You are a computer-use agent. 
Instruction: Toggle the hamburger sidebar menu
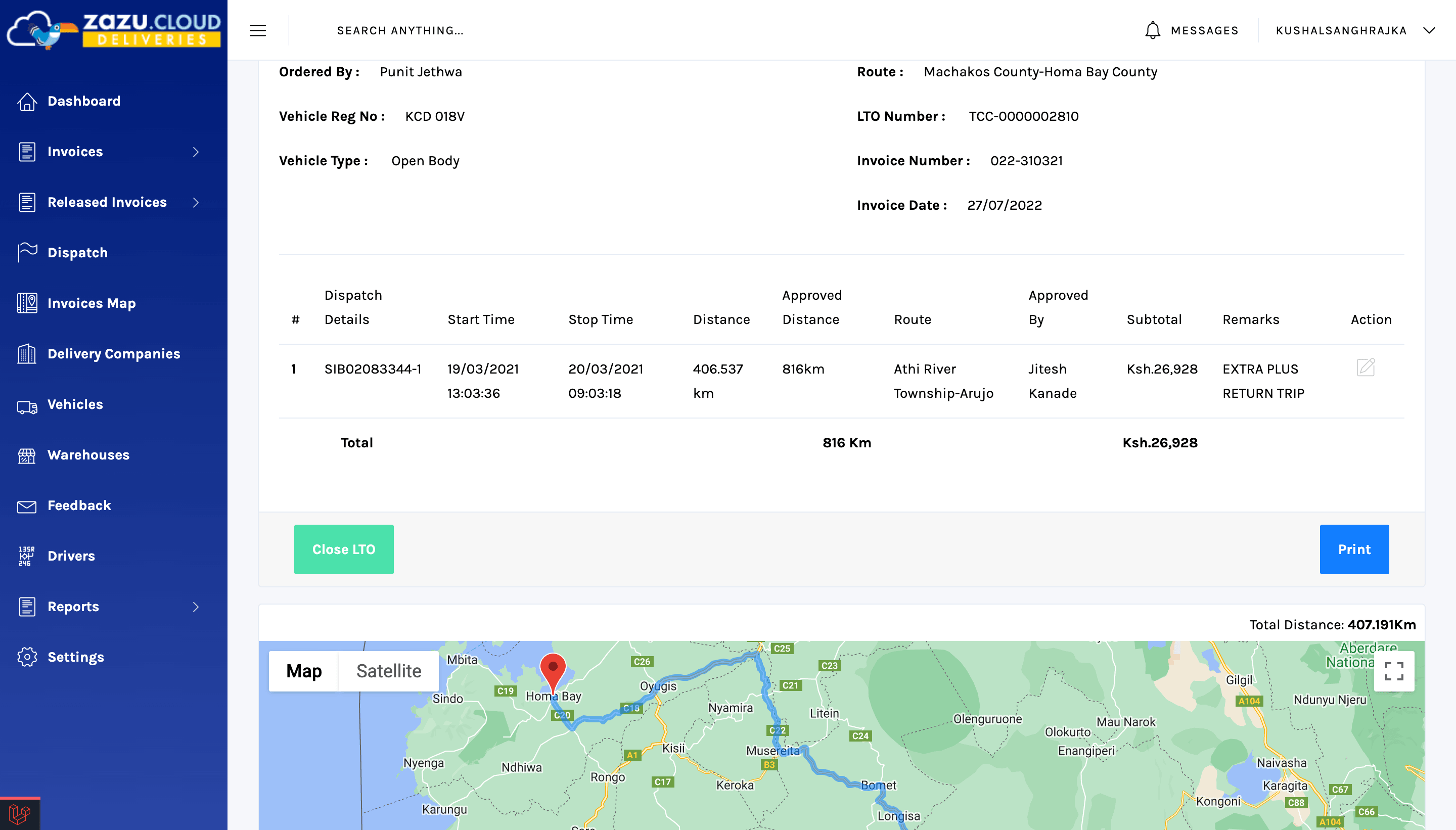click(x=258, y=31)
